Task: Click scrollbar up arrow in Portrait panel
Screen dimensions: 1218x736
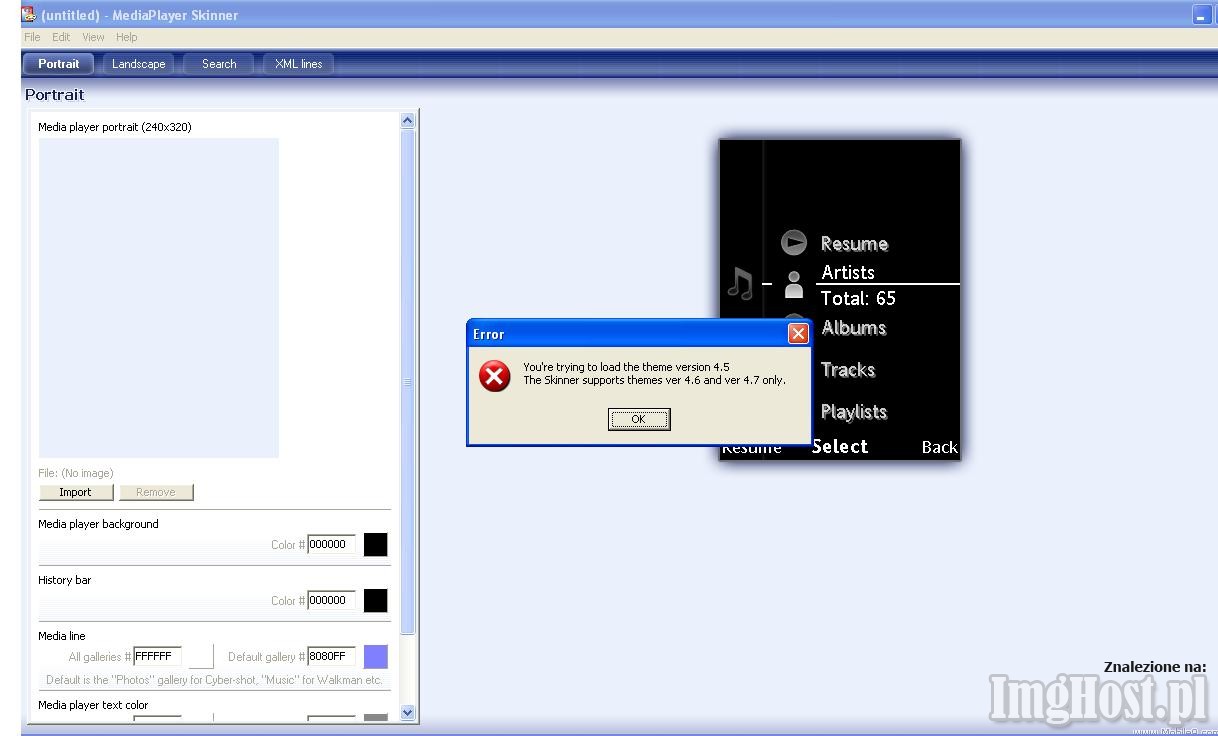Action: click(x=407, y=121)
